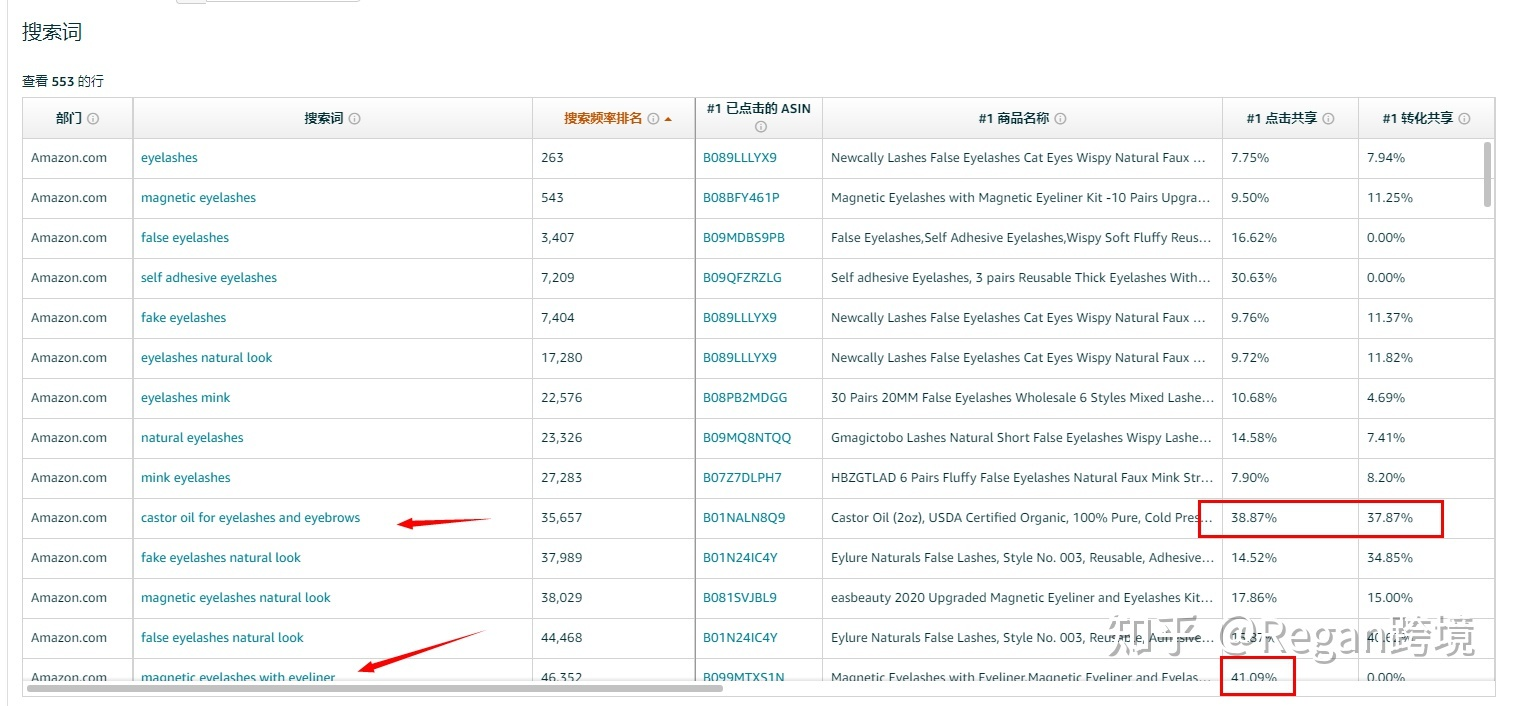
Task: Open 'castor oil for eyelashes and eyebrows' term
Action: coord(250,518)
